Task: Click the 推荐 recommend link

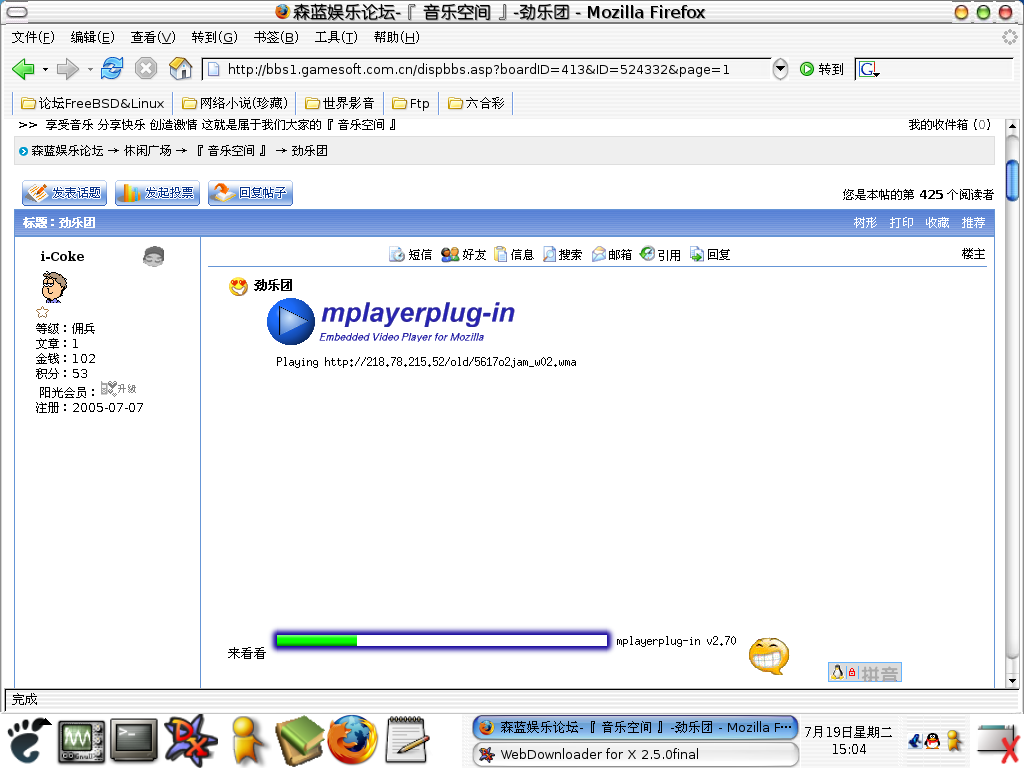Action: (973, 223)
